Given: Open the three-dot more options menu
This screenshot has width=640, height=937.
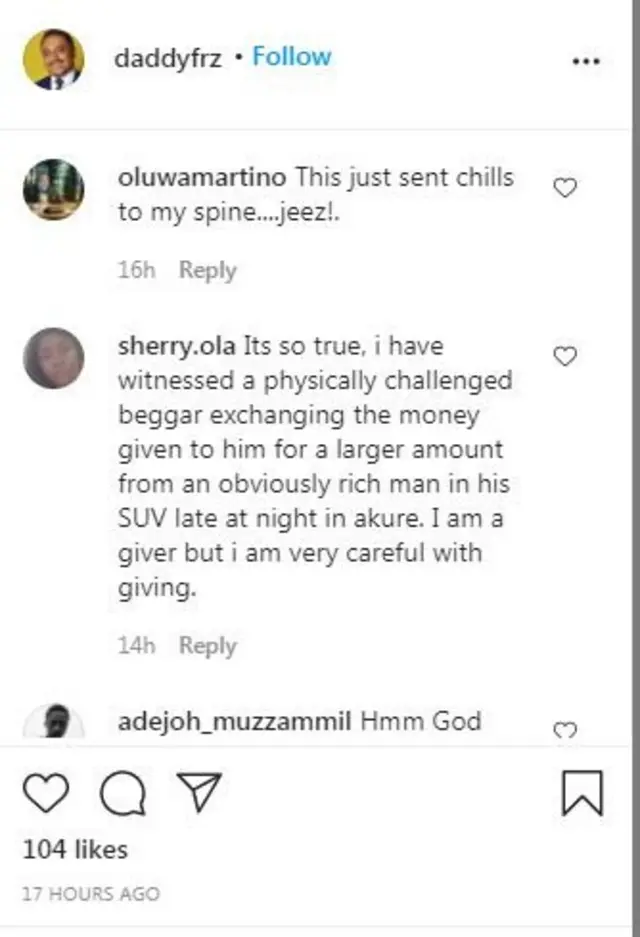Looking at the screenshot, I should [x=585, y=61].
